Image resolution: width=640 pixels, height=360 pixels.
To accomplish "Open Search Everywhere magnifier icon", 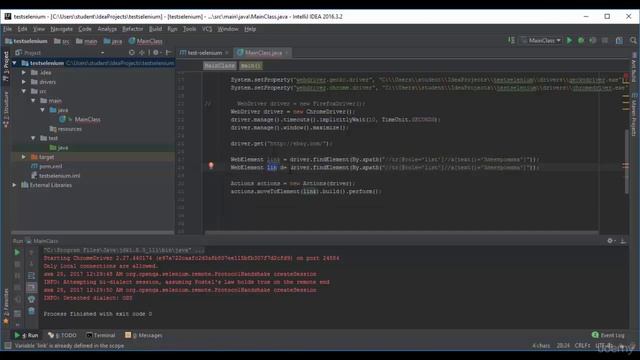I will click(633, 40).
